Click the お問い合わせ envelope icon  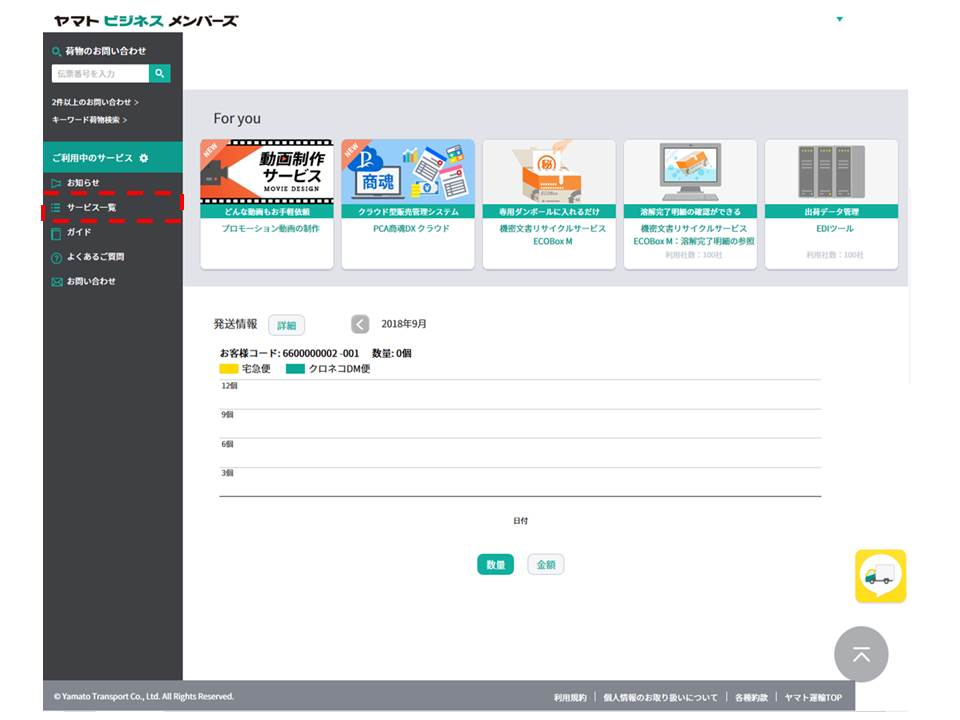pos(57,282)
